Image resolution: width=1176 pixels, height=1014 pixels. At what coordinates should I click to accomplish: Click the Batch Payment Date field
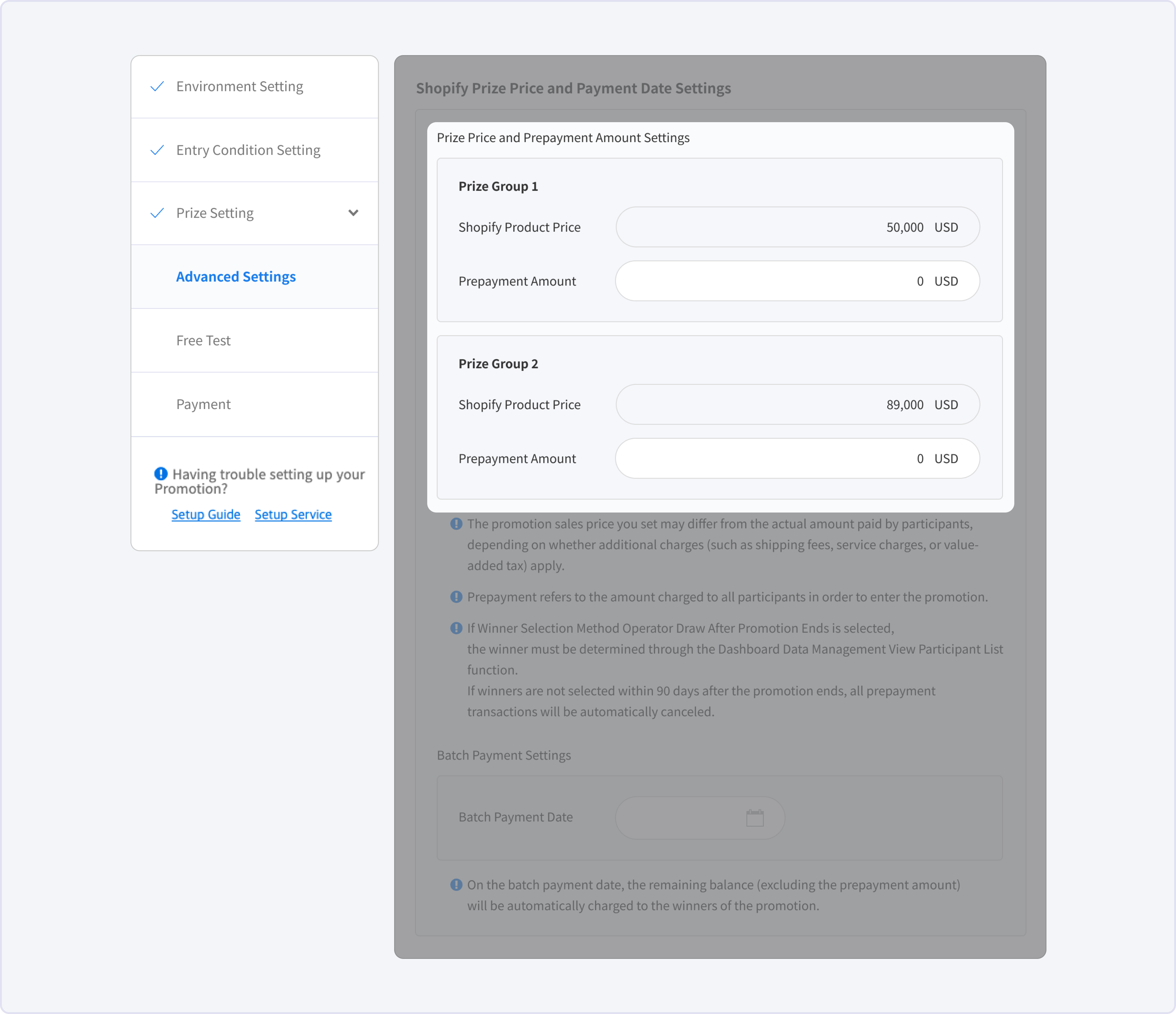700,818
